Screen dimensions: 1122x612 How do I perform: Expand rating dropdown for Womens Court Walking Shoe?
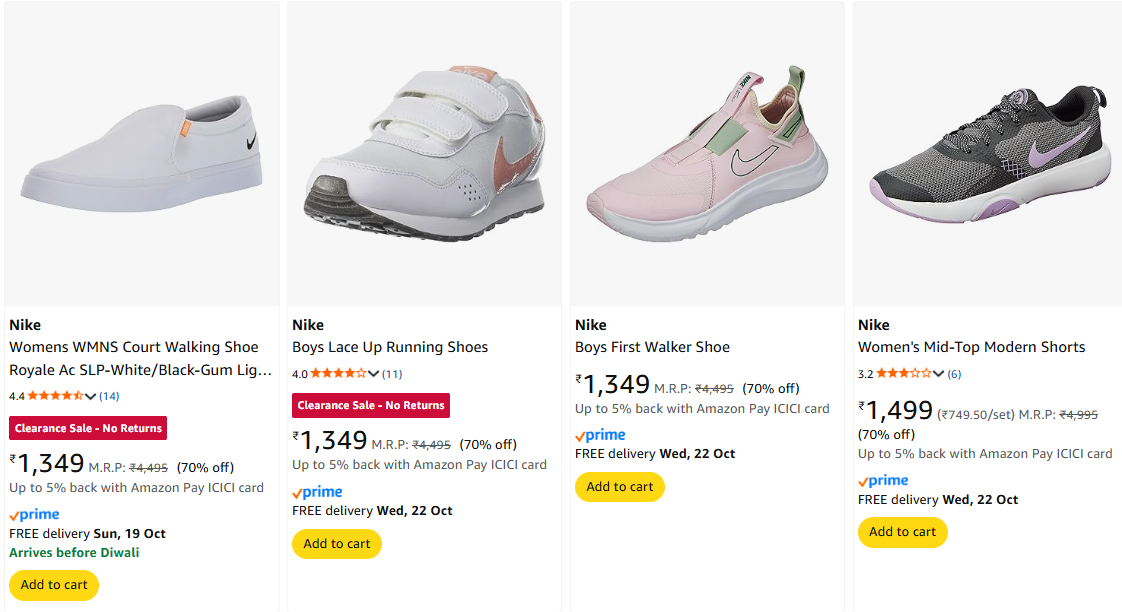91,396
